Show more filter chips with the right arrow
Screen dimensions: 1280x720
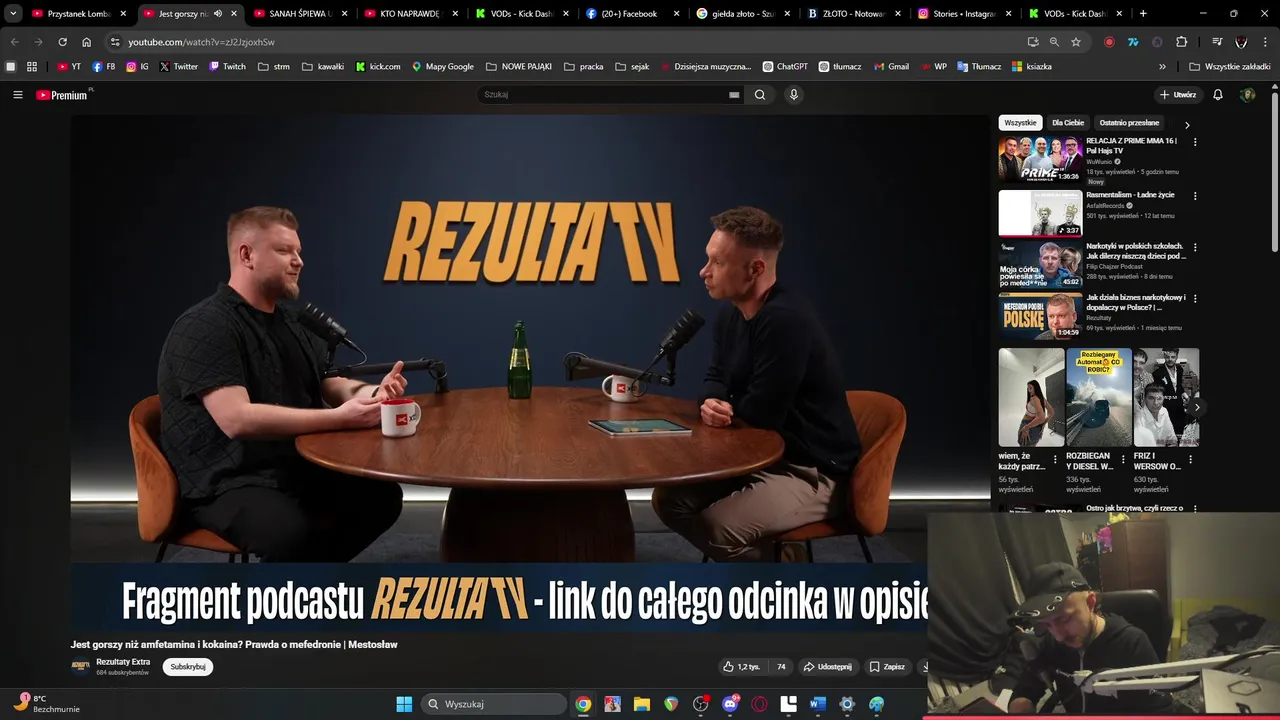click(x=1187, y=125)
